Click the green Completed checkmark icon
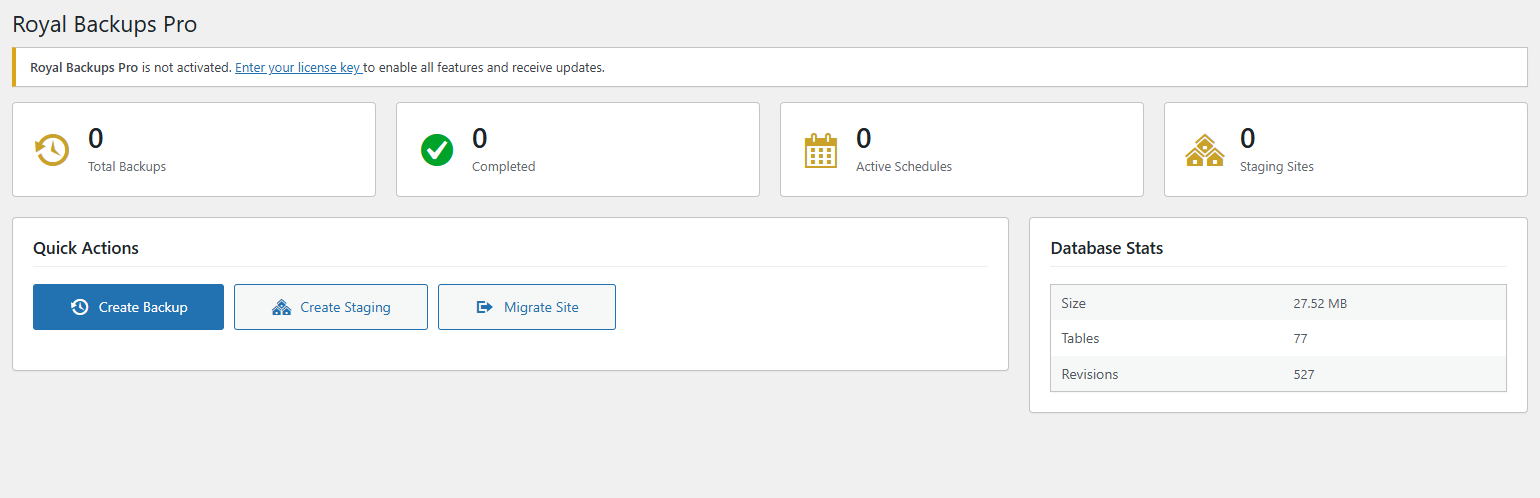 [436, 150]
